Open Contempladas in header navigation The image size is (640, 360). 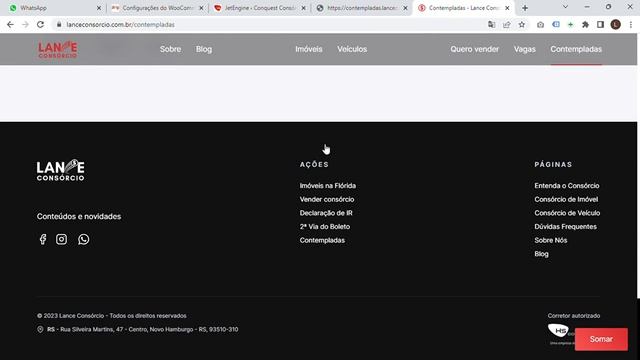[576, 49]
